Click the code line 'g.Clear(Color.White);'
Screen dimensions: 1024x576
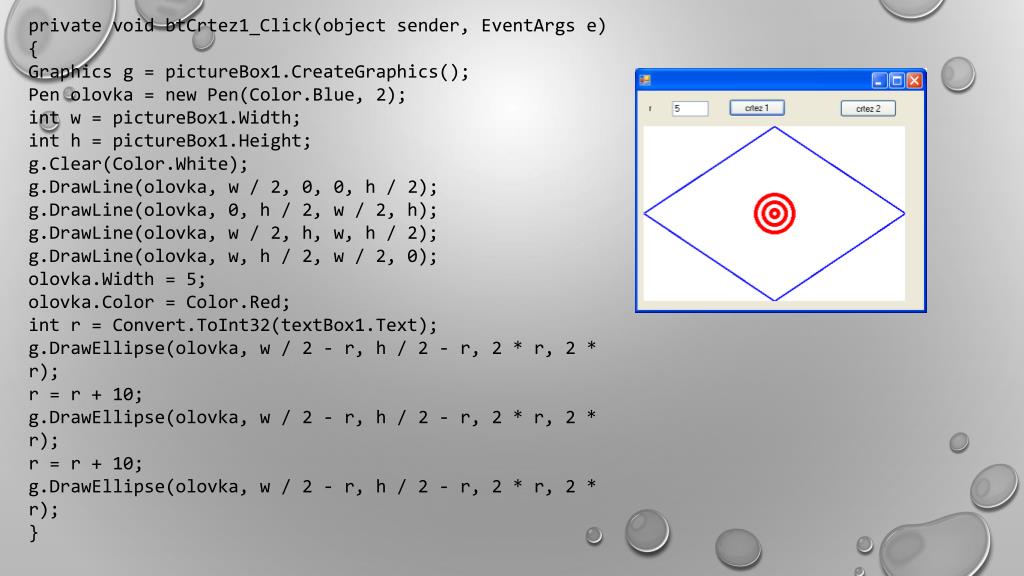[x=138, y=164]
